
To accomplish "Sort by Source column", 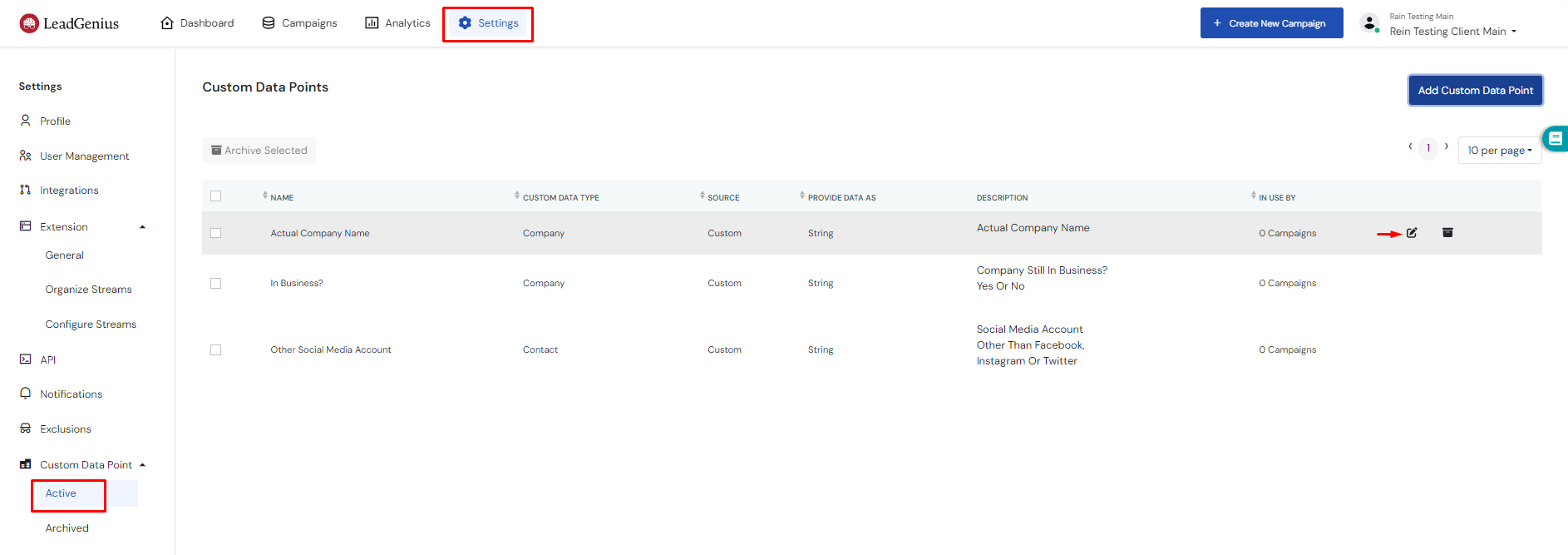I will [x=703, y=196].
